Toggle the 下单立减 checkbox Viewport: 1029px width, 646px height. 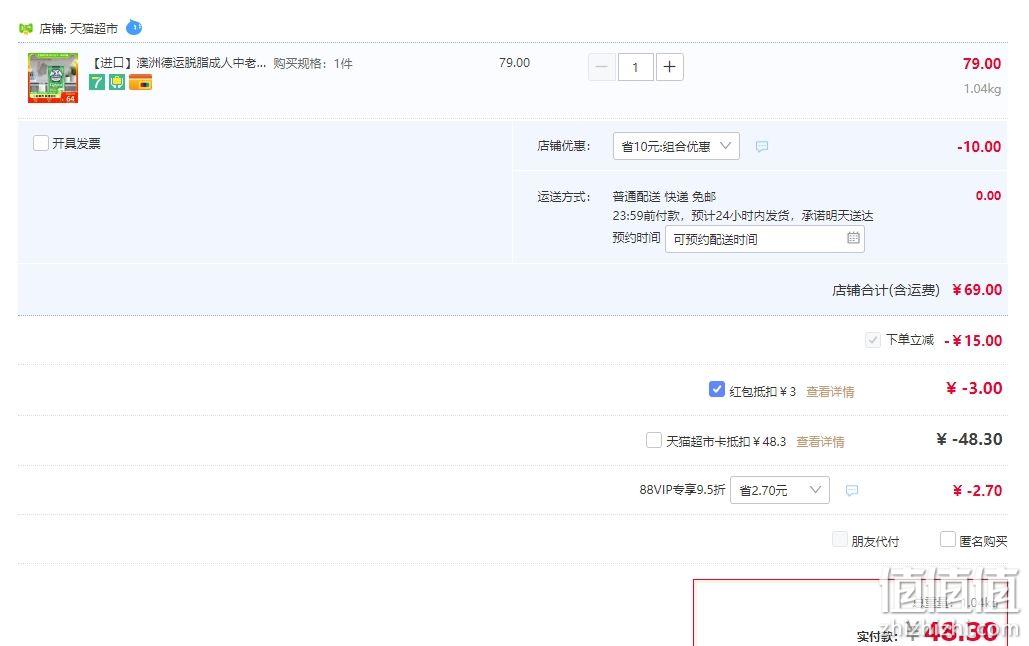point(873,340)
